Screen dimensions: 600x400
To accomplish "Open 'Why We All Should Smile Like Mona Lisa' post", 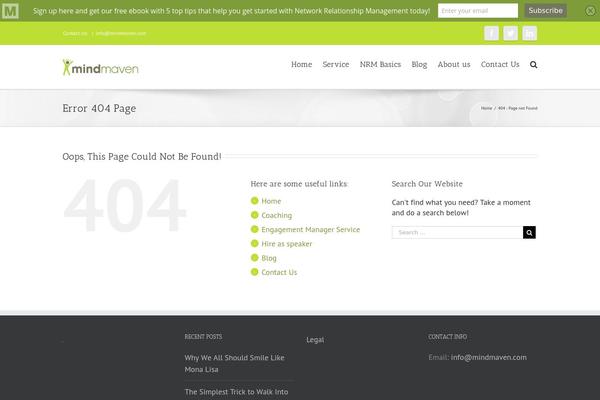I will click(234, 363).
